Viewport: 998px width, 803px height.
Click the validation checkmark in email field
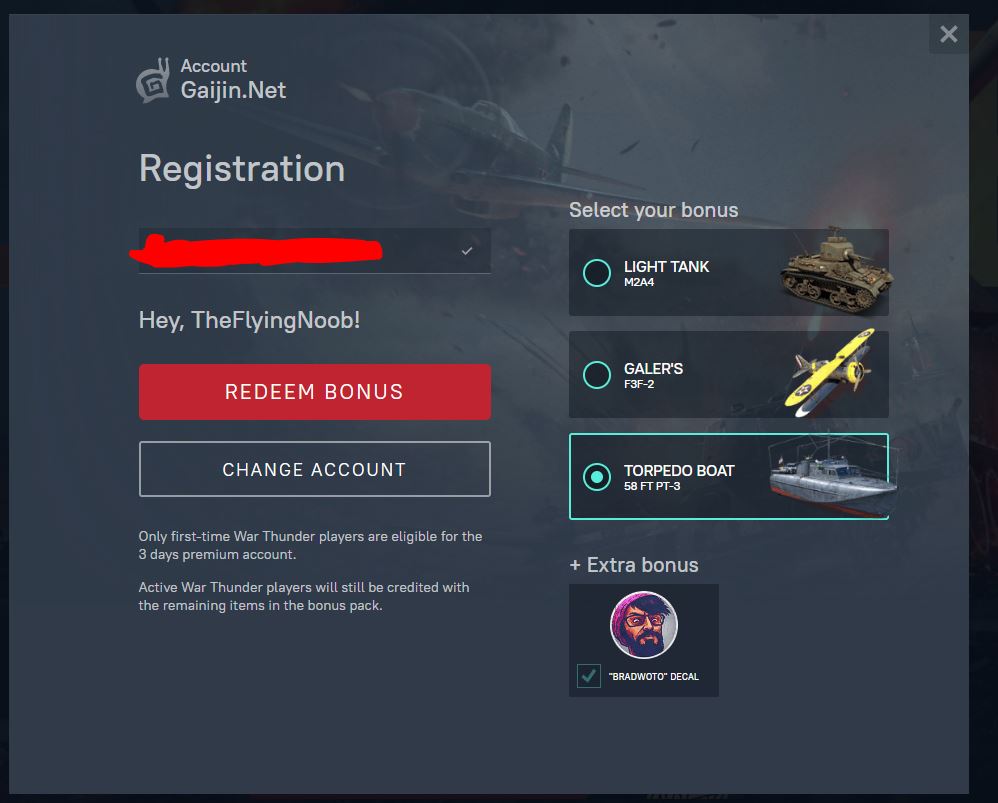(467, 251)
